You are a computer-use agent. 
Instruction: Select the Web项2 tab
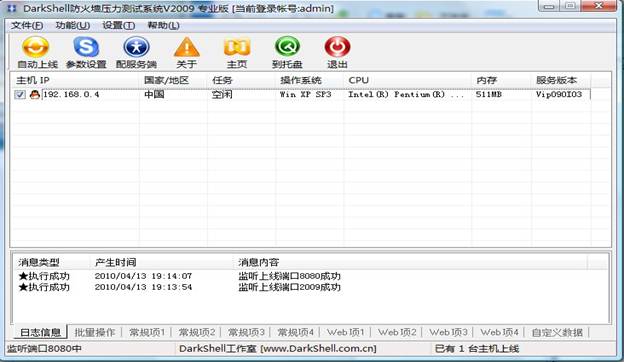coord(397,332)
